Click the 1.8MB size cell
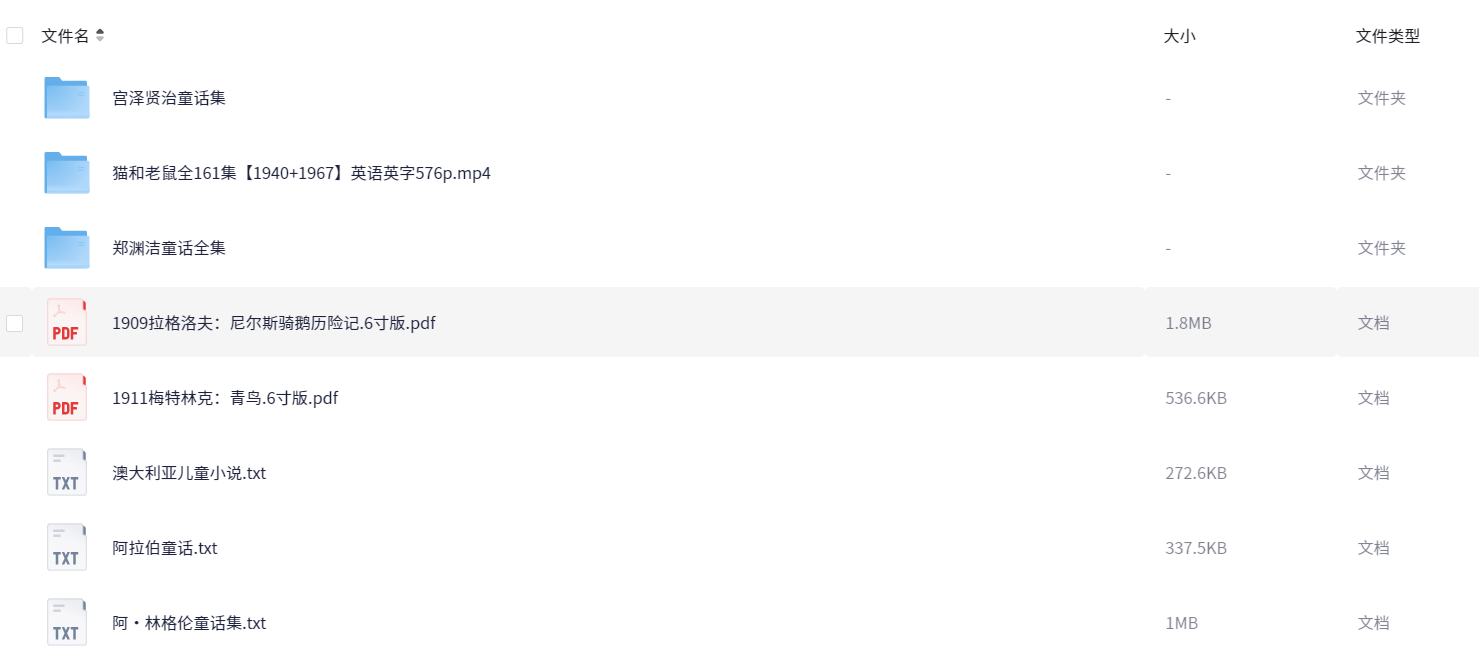This screenshot has width=1479, height=662. click(1188, 323)
